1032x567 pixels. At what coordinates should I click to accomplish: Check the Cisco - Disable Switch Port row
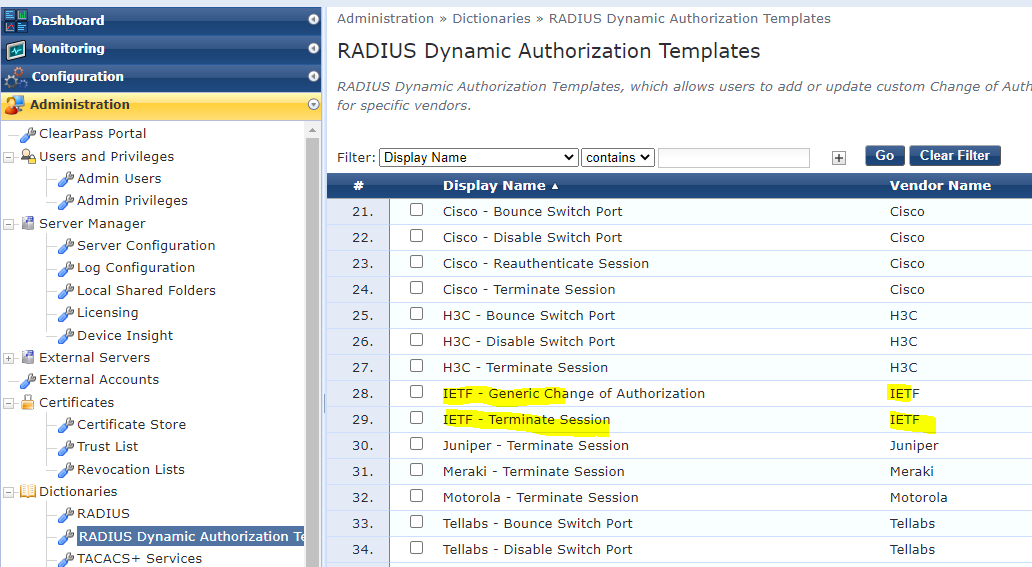[416, 236]
